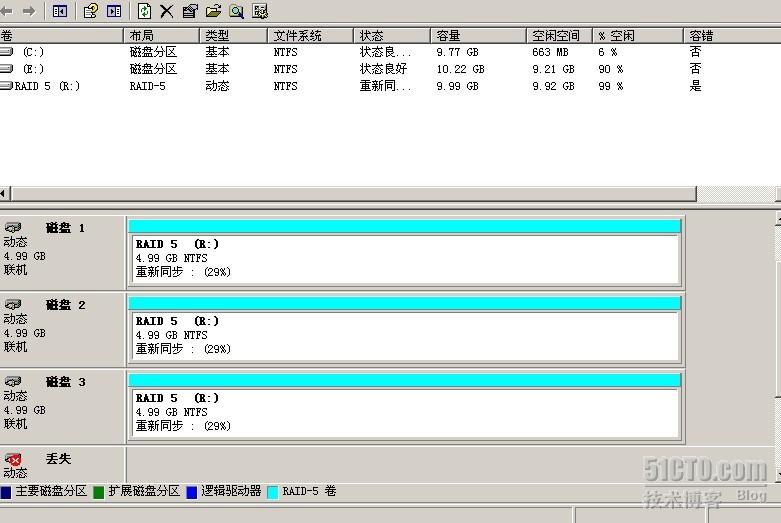Click the 9.21 GB free space cell

coord(553,69)
